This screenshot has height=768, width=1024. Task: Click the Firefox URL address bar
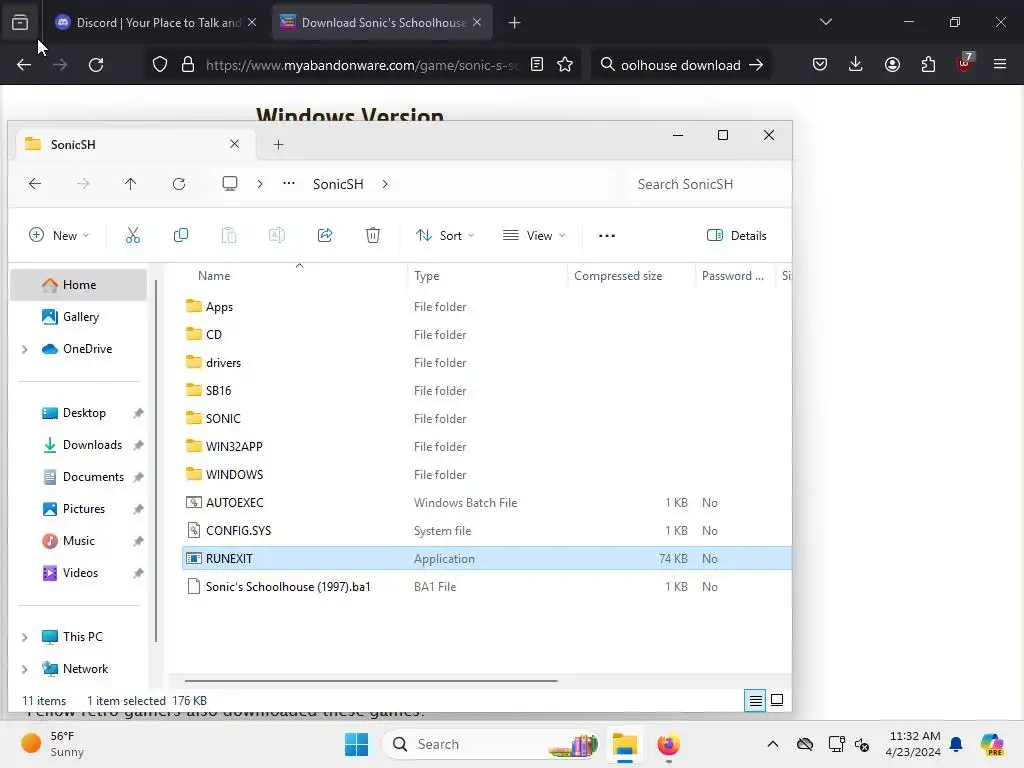pos(361,65)
